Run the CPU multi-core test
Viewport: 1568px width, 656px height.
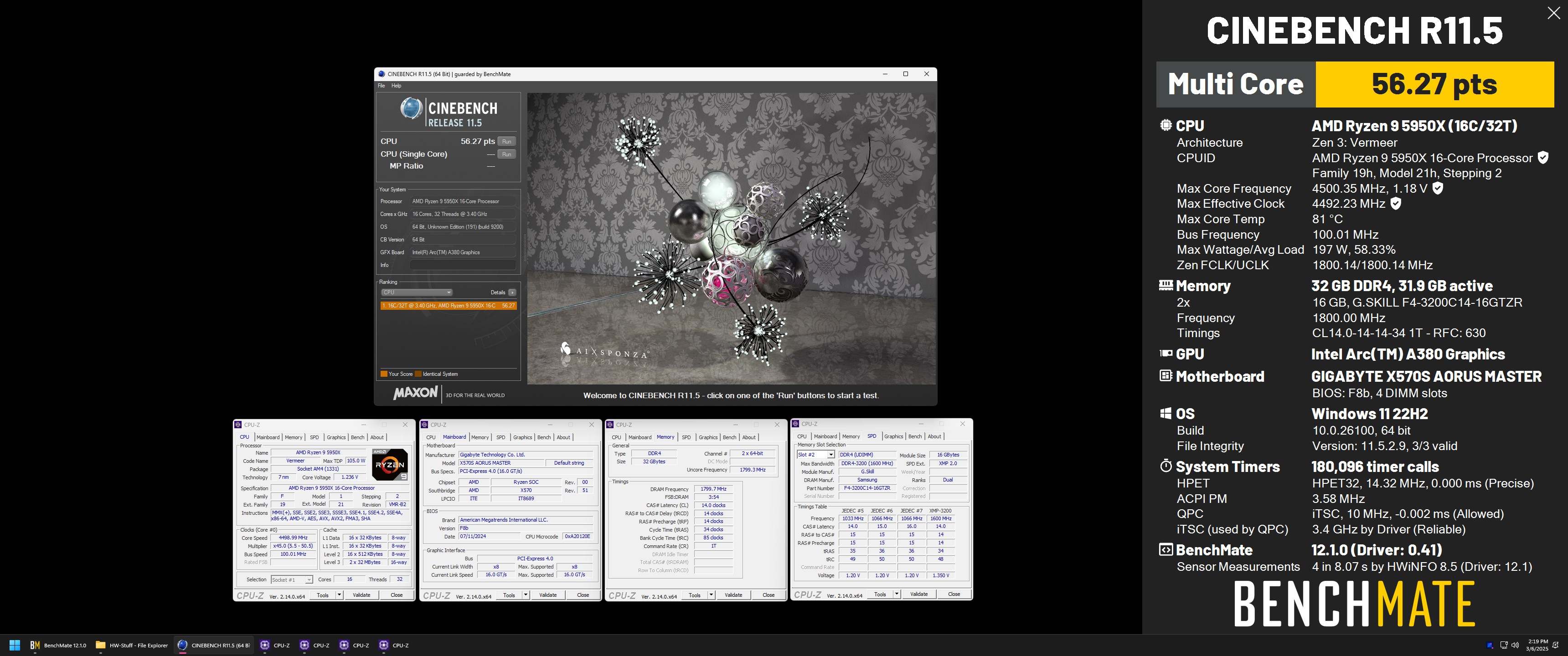506,141
